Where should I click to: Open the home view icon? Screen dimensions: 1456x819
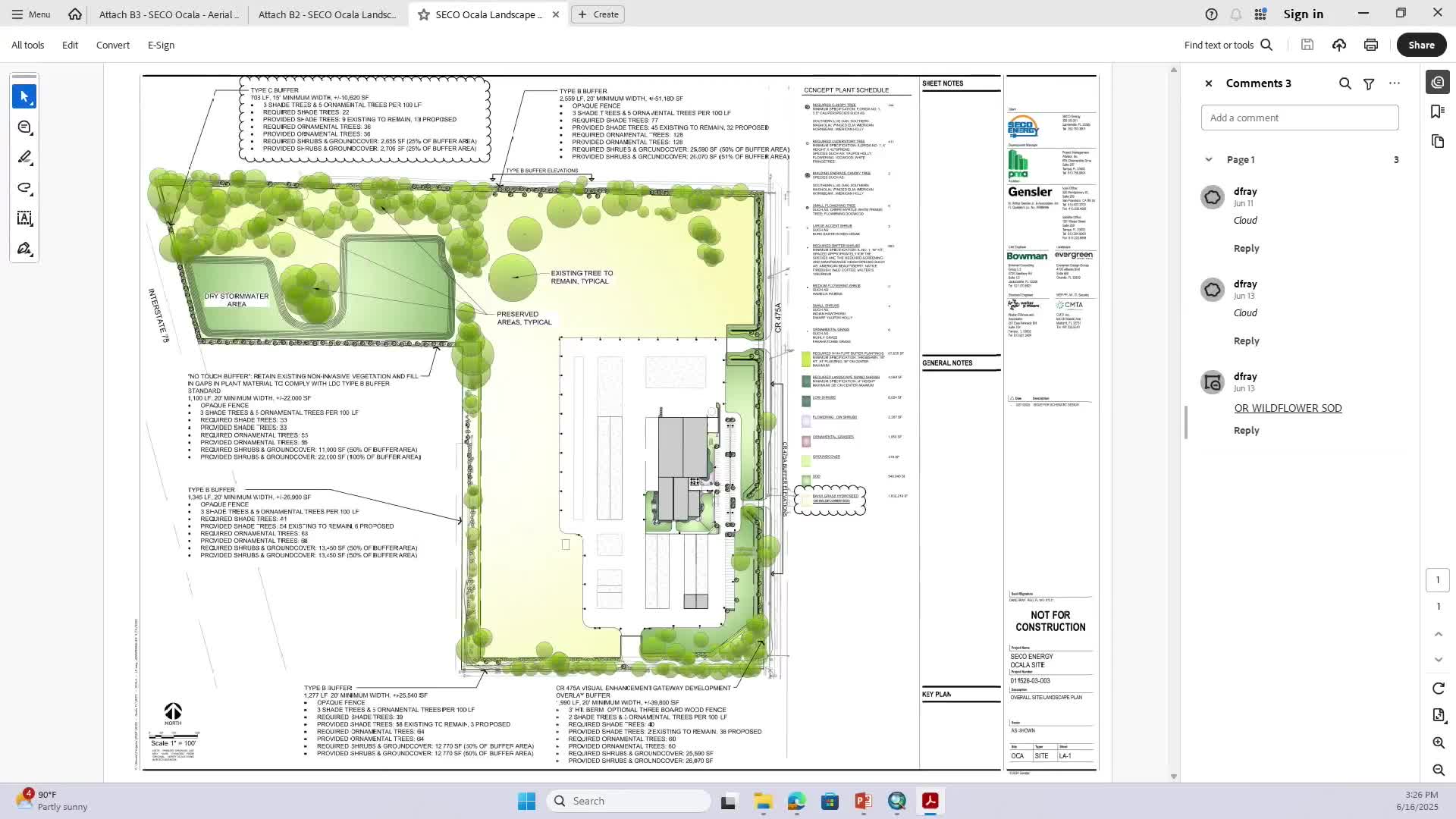[x=74, y=14]
